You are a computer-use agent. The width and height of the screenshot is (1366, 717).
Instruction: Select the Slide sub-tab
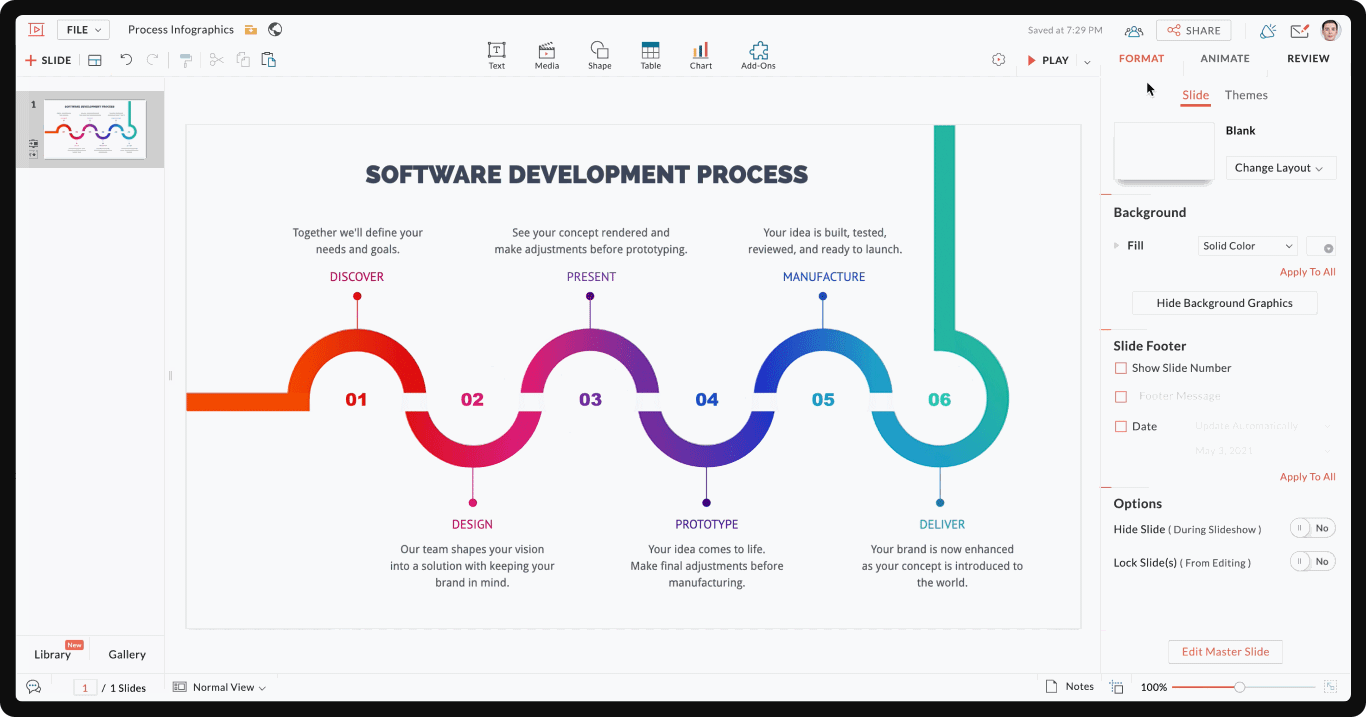tap(1195, 95)
